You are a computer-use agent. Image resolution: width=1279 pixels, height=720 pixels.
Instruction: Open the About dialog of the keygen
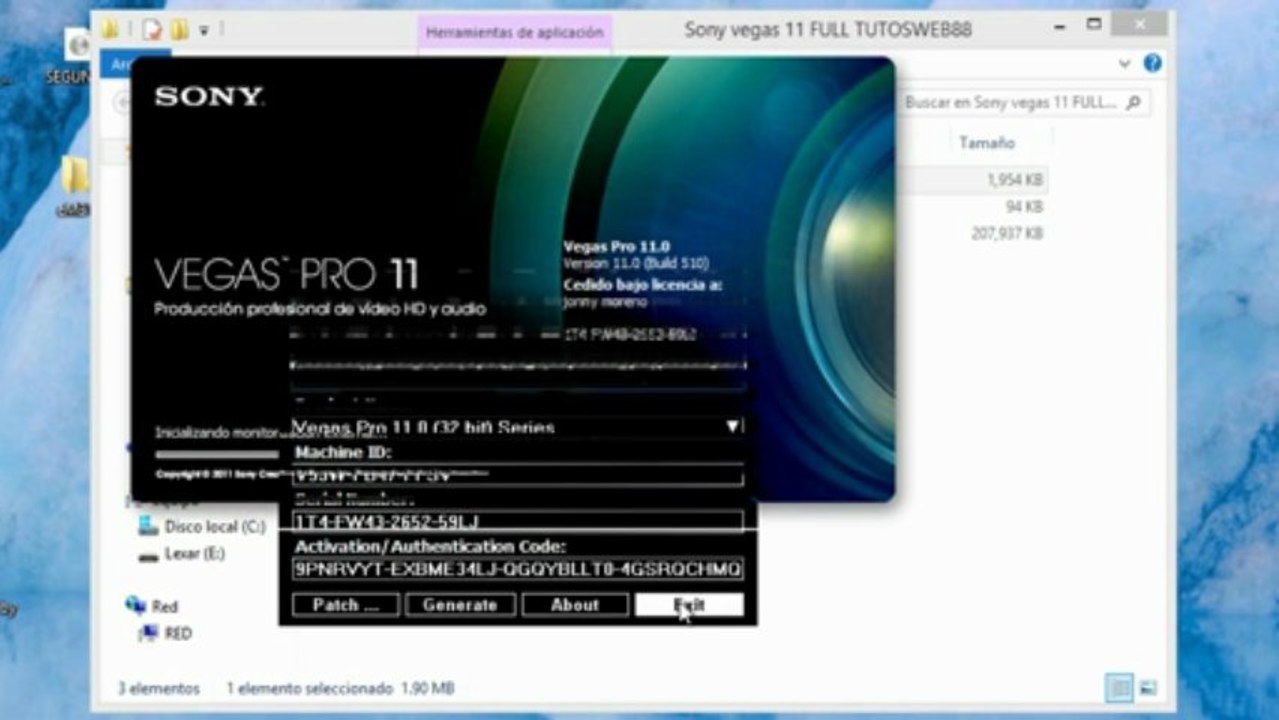pyautogui.click(x=575, y=605)
